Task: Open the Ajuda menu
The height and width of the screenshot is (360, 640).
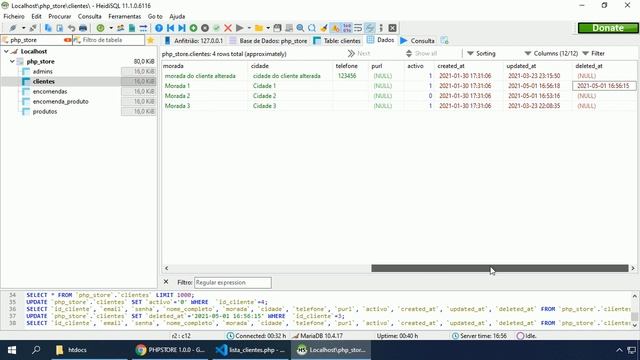Action: pos(177,16)
